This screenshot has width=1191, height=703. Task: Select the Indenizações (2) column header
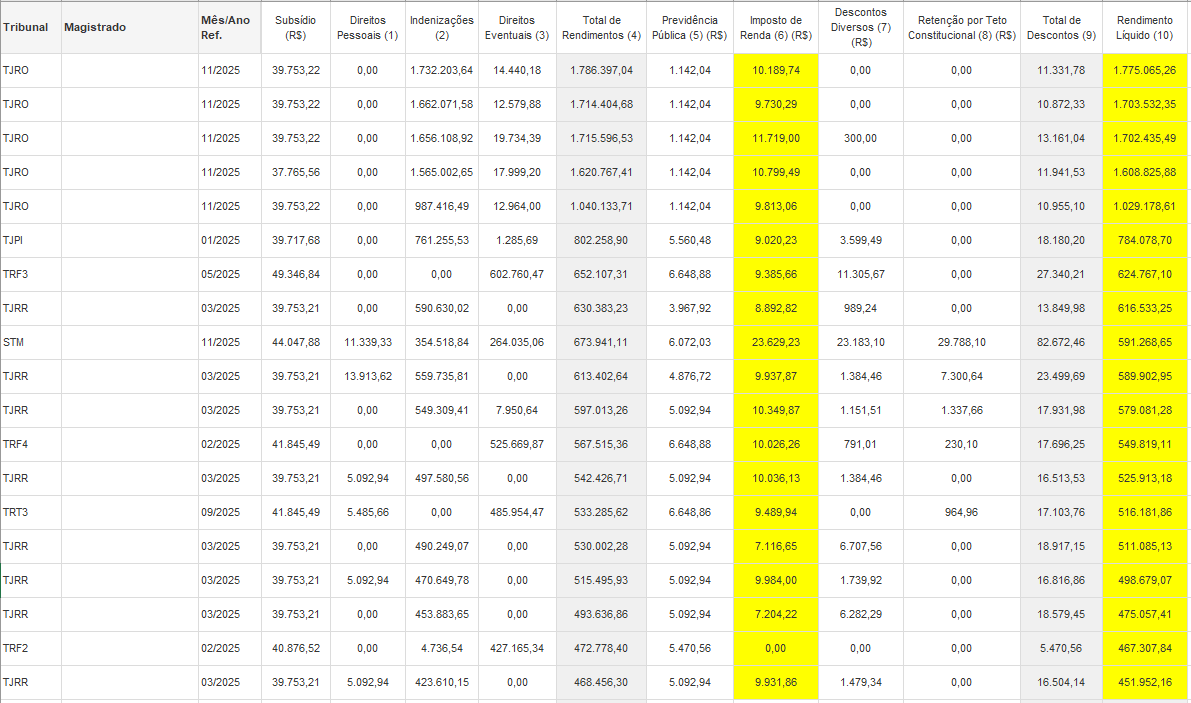point(441,27)
